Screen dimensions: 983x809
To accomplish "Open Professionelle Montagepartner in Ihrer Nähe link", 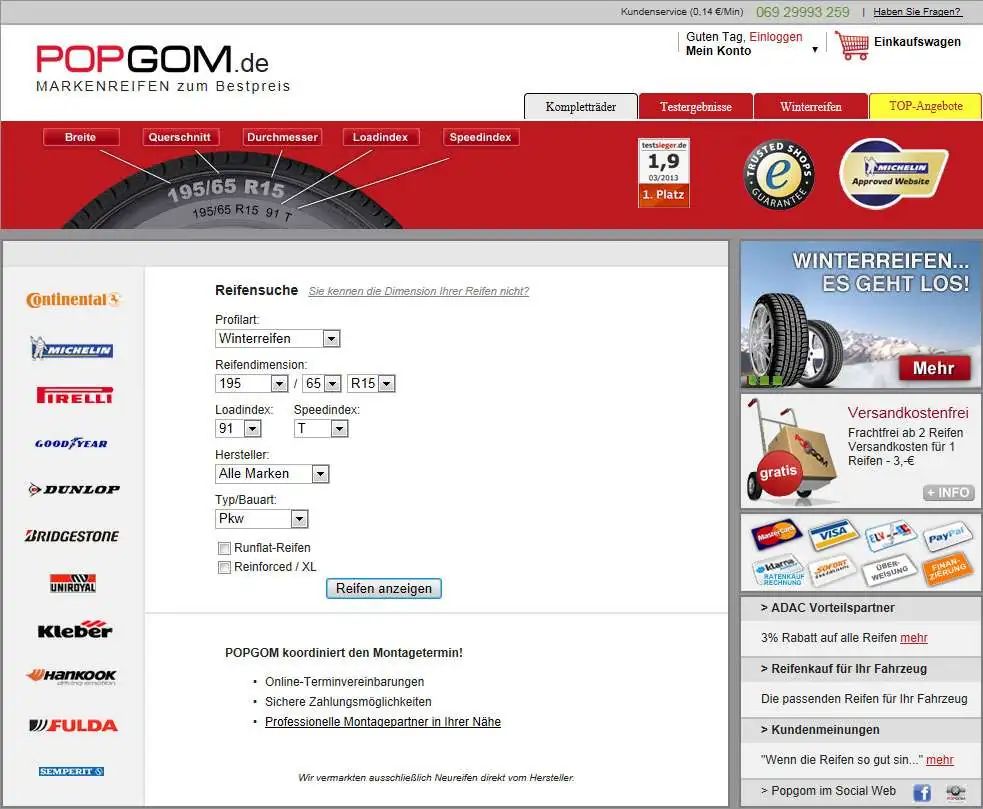I will click(383, 722).
